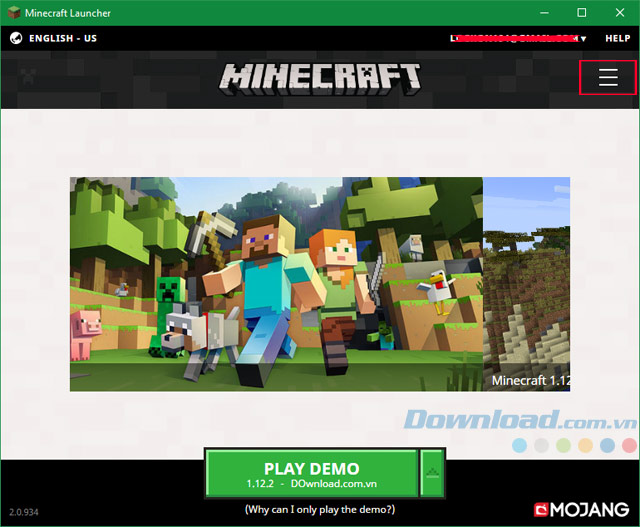640x527 pixels.
Task: Change language via ENGLISH - US
Action: (63, 38)
